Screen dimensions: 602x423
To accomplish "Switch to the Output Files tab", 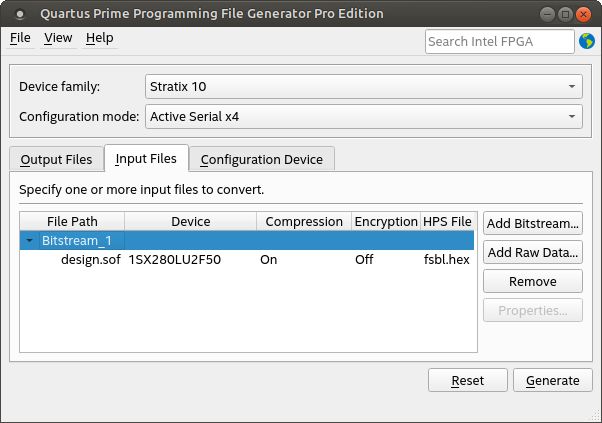I will click(x=56, y=160).
